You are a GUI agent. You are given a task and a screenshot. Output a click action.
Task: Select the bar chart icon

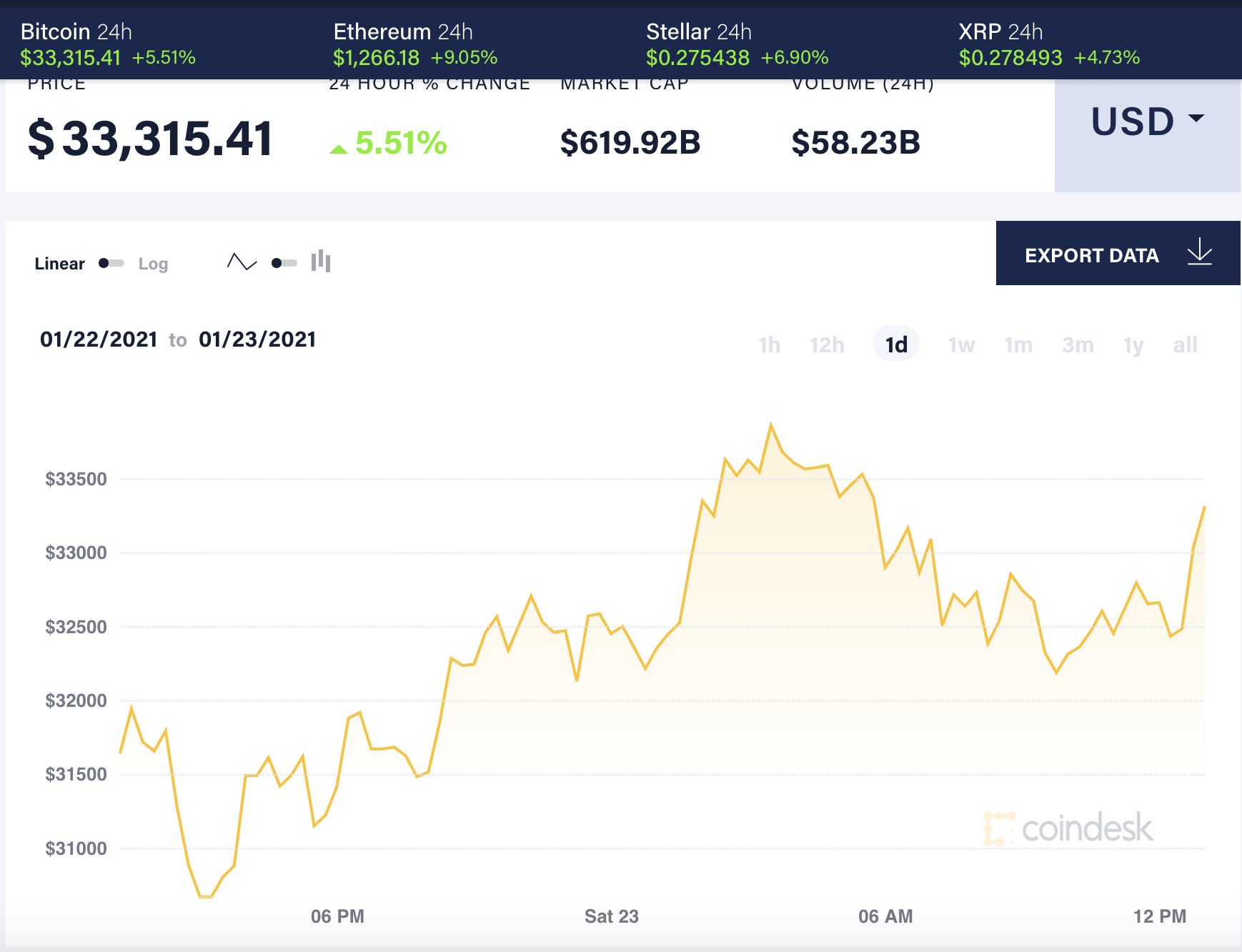coord(322,262)
